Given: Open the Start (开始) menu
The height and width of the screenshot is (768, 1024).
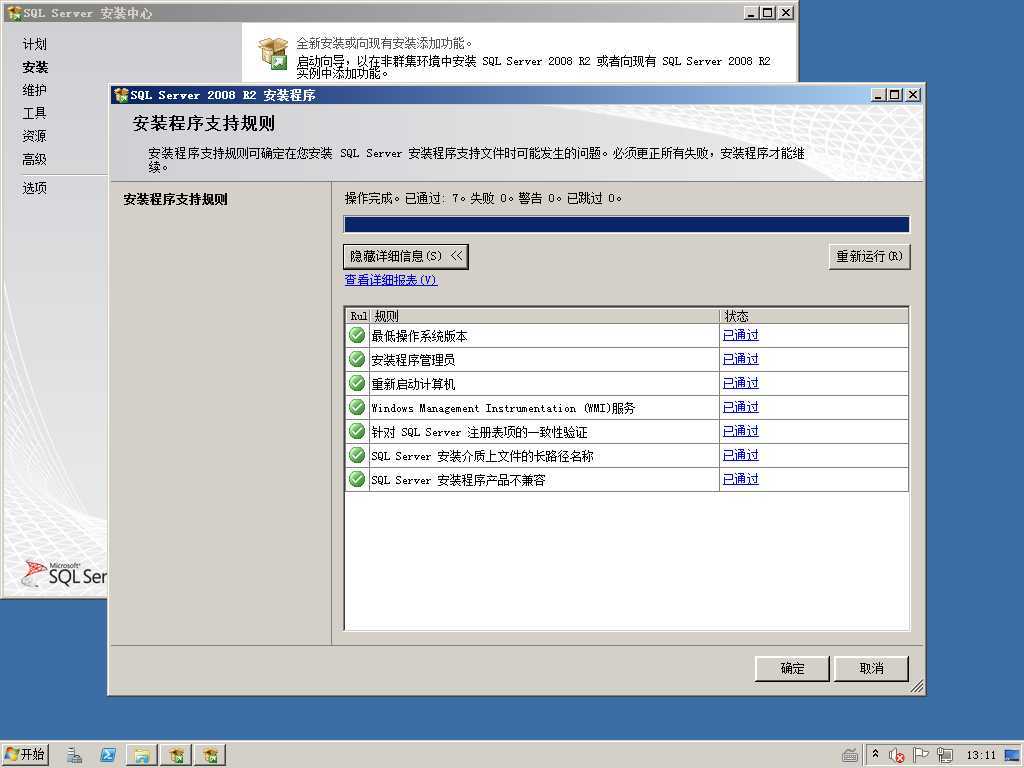Looking at the screenshot, I should click(25, 755).
